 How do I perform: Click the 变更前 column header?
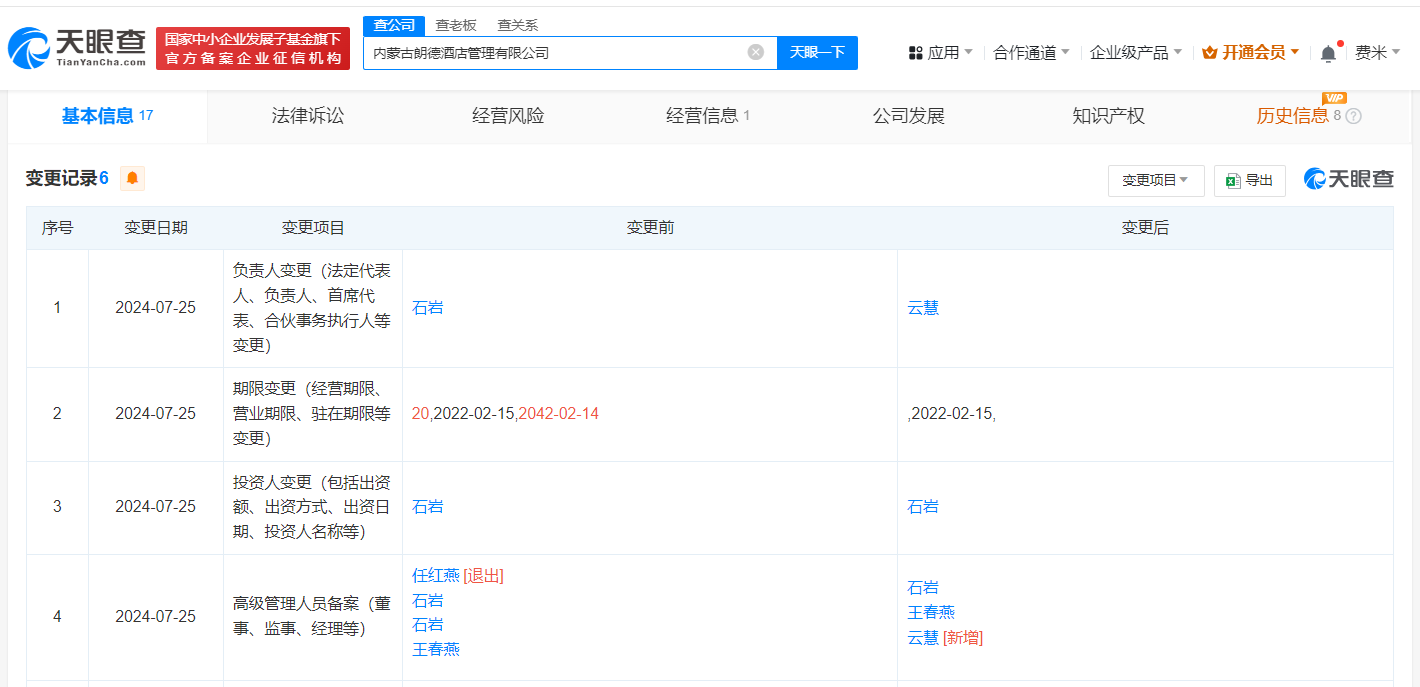tap(650, 228)
